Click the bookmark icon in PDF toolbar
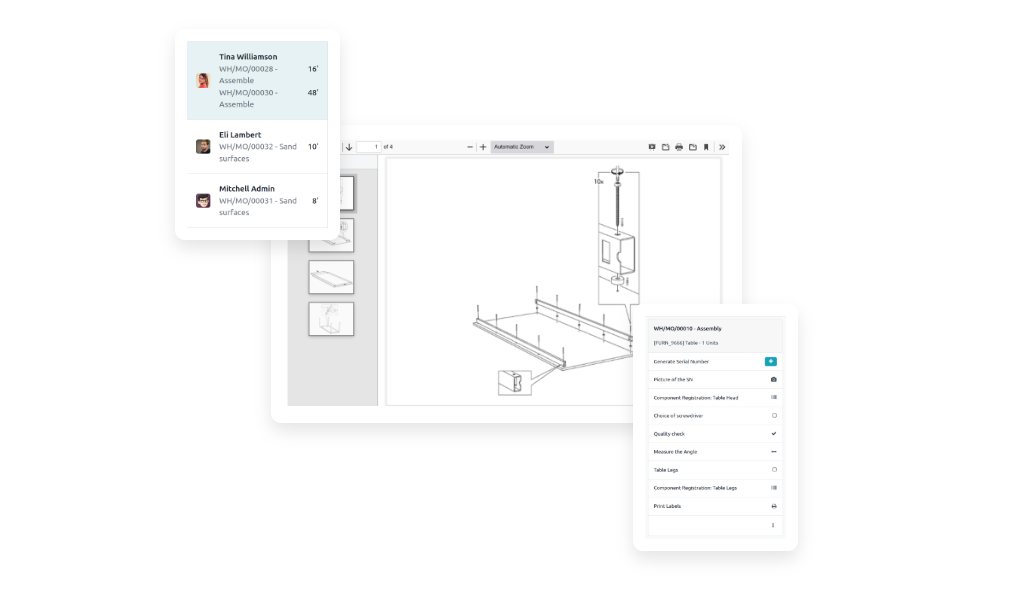 pyautogui.click(x=706, y=147)
